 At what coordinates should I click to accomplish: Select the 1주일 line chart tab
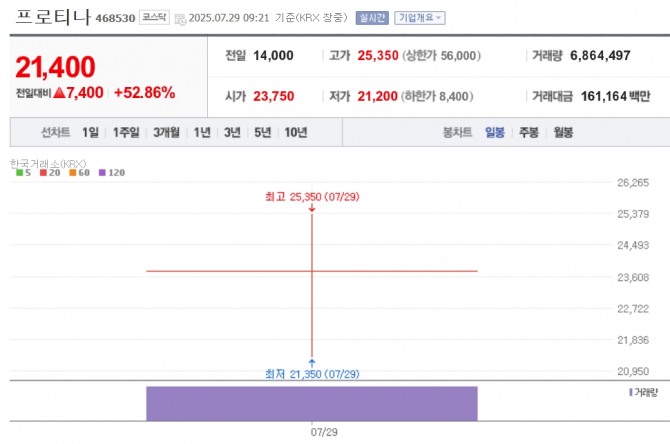point(127,133)
